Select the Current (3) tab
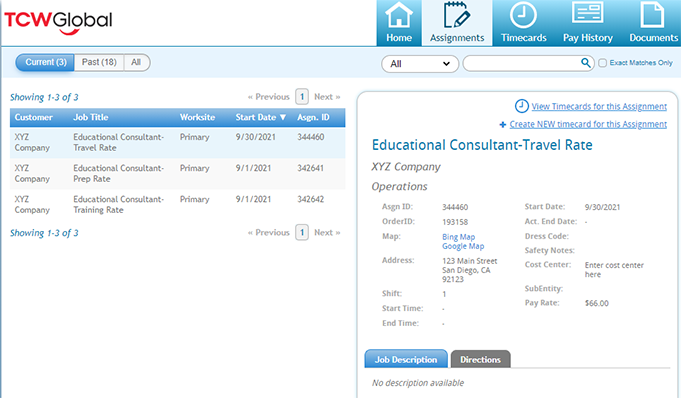This screenshot has height=398, width=681. tap(45, 62)
